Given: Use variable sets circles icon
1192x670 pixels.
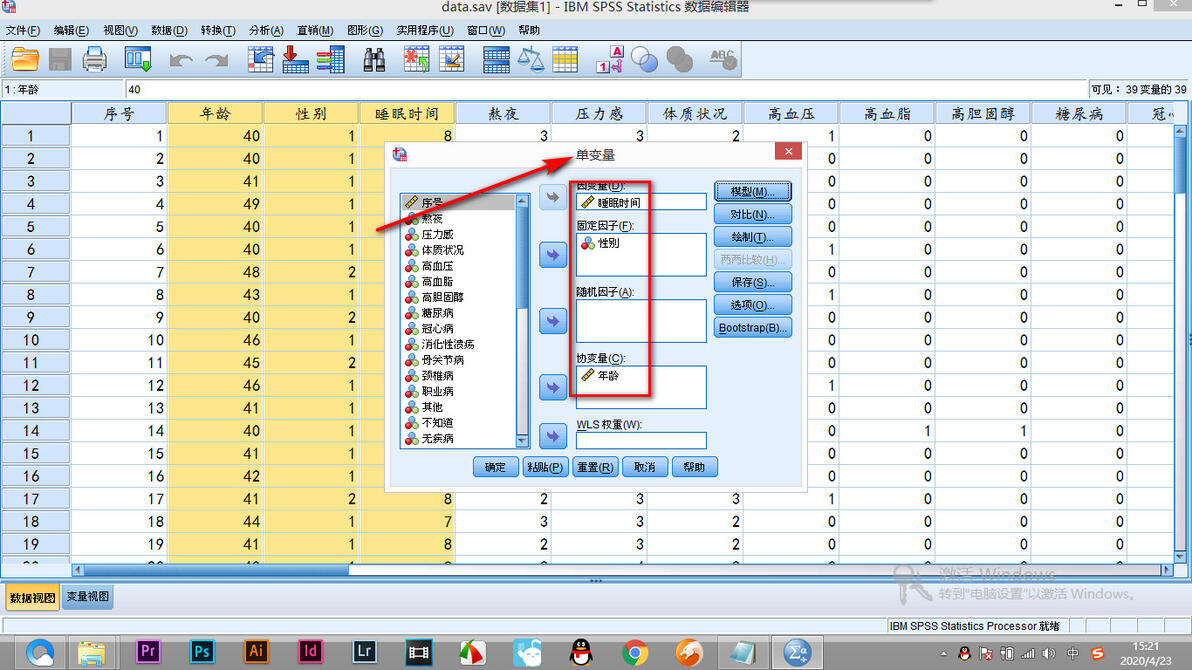Looking at the screenshot, I should pyautogui.click(x=645, y=60).
